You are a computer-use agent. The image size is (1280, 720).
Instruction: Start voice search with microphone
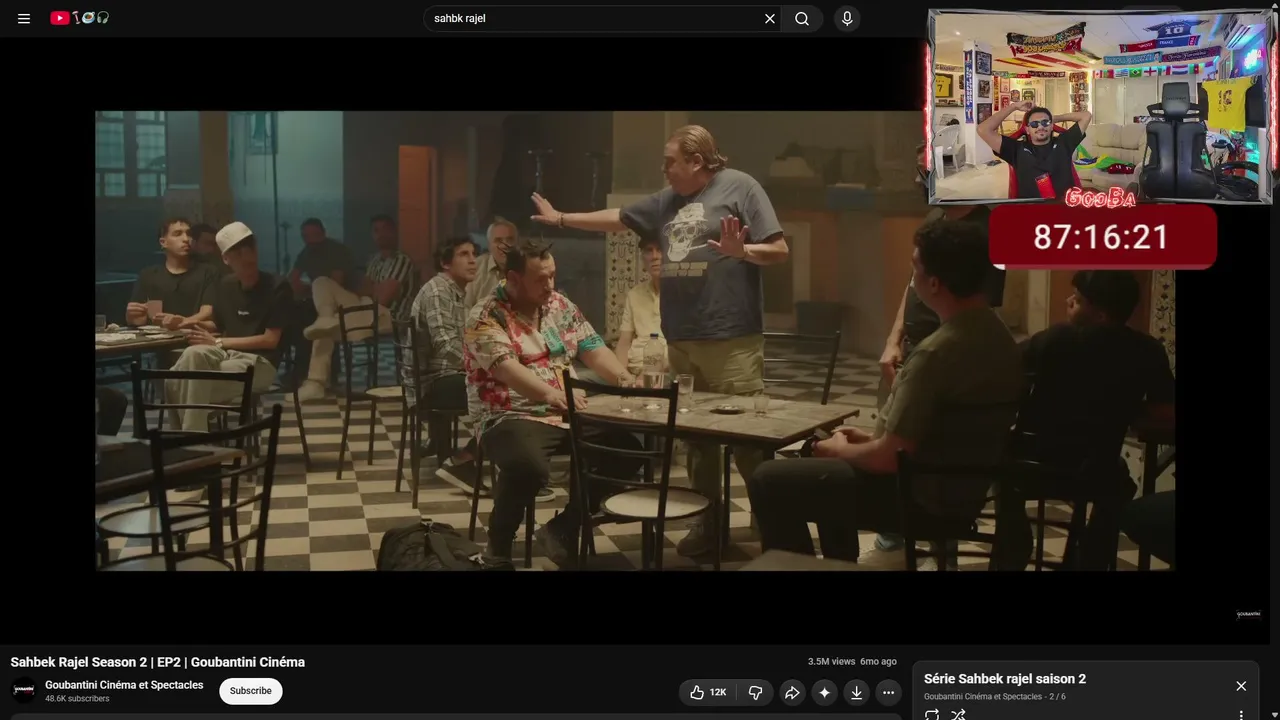847,18
